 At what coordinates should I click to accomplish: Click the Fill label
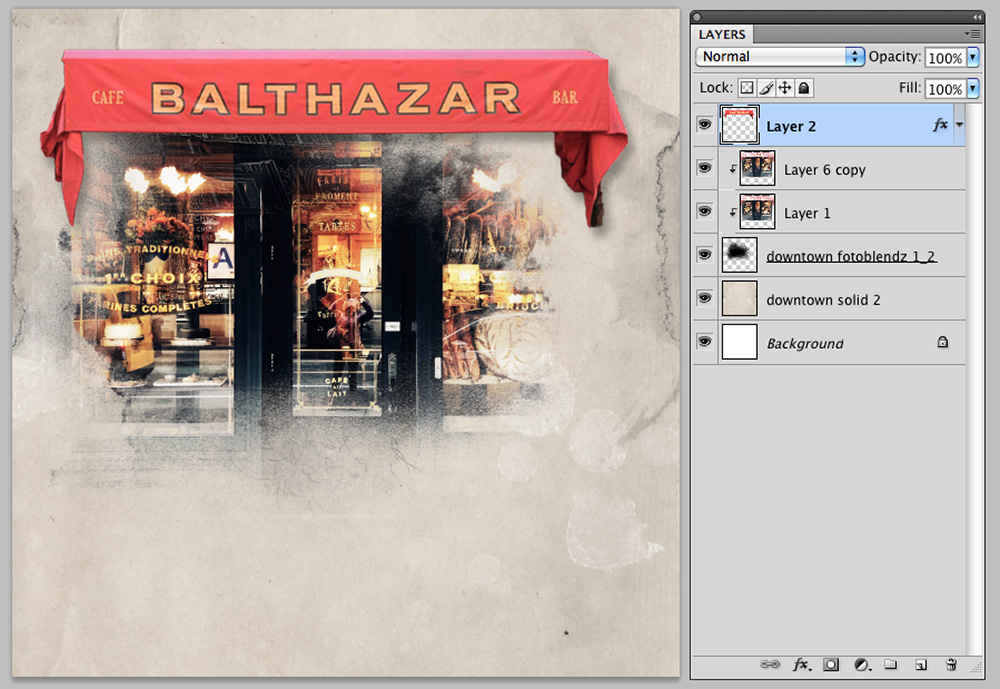[910, 87]
